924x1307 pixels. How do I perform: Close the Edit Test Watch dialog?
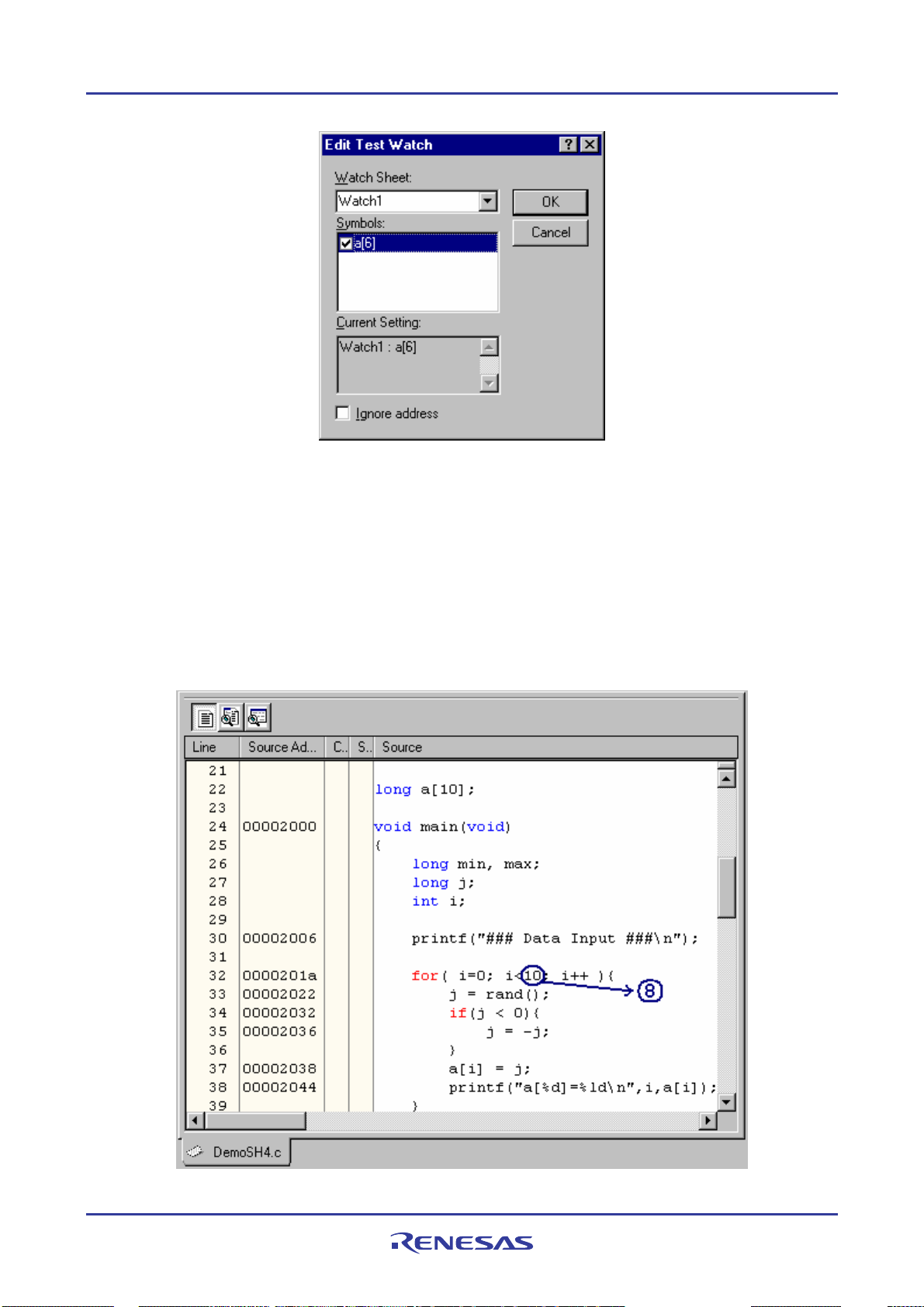pyautogui.click(x=590, y=145)
